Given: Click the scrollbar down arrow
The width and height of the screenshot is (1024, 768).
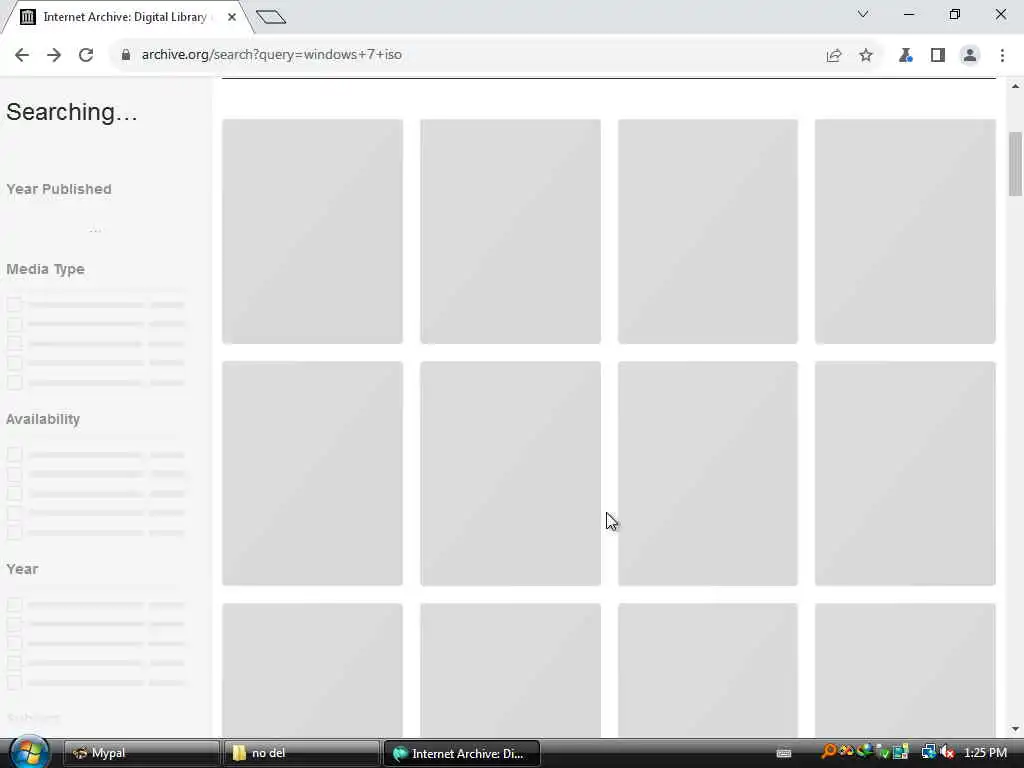Looking at the screenshot, I should 1015,729.
